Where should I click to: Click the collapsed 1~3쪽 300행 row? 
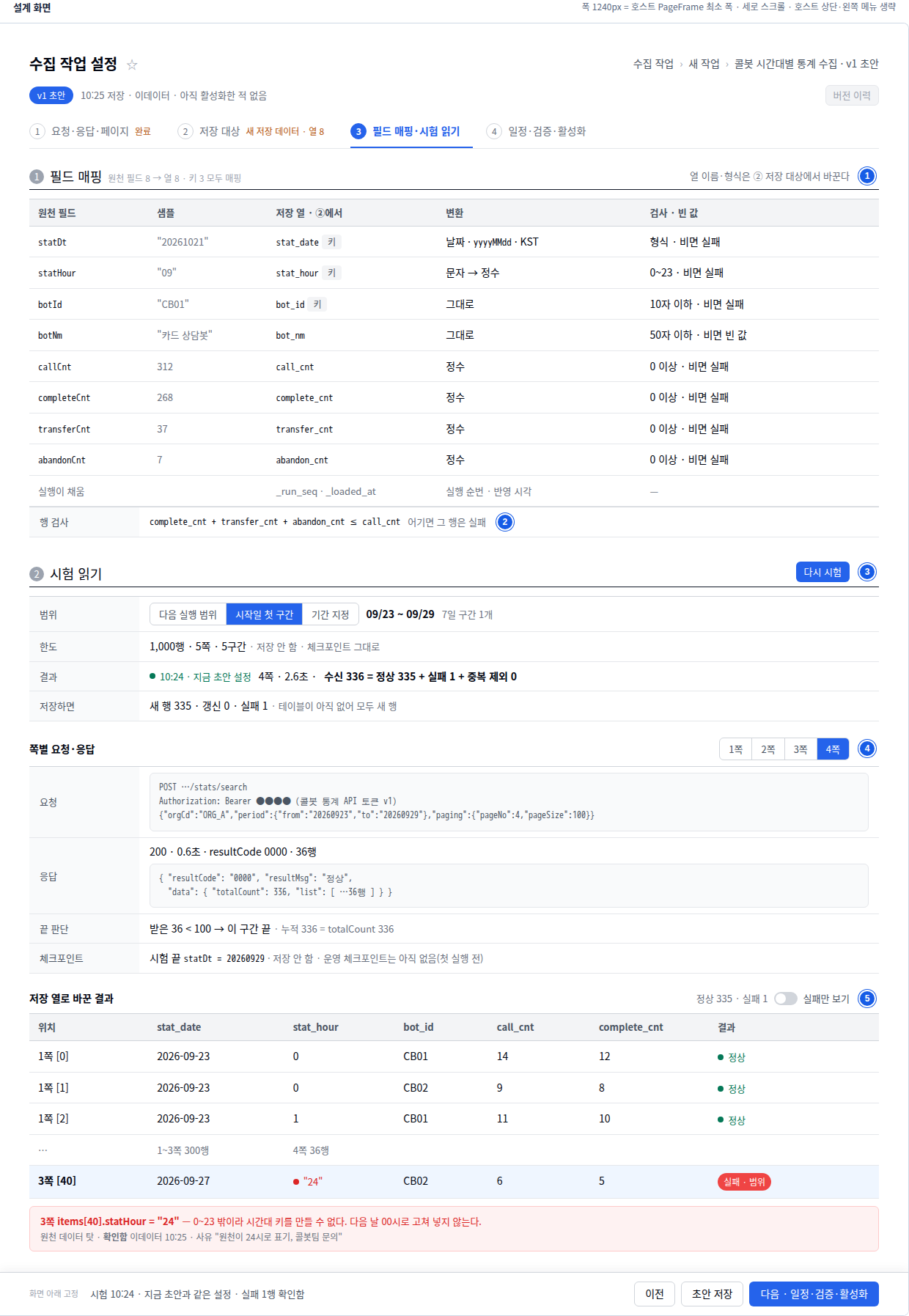(454, 1150)
